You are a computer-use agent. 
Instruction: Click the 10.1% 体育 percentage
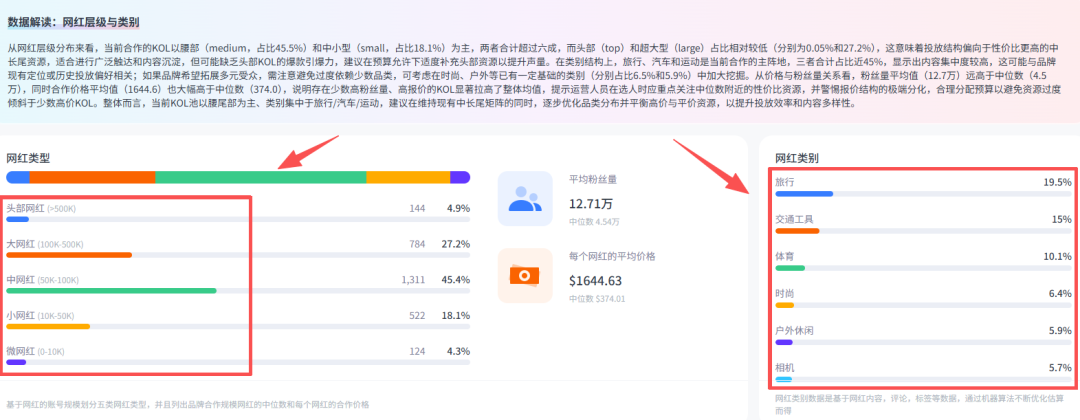point(1057,256)
